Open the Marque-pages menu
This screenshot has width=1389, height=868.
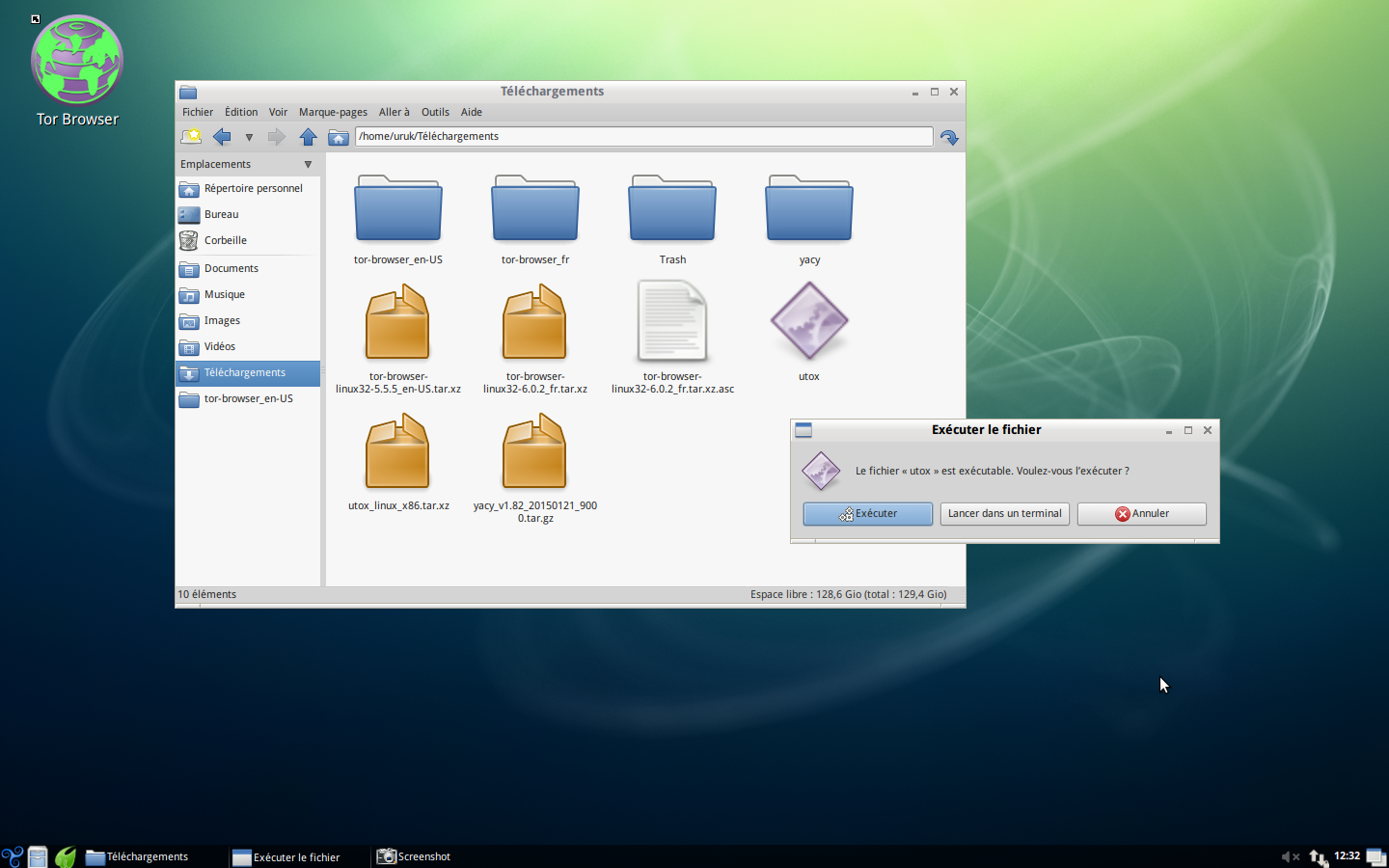pyautogui.click(x=333, y=112)
